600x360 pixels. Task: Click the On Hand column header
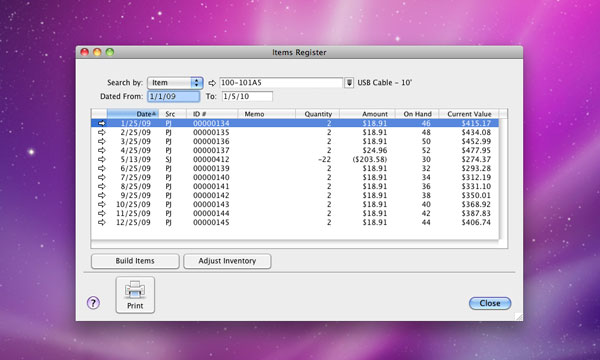[x=417, y=114]
